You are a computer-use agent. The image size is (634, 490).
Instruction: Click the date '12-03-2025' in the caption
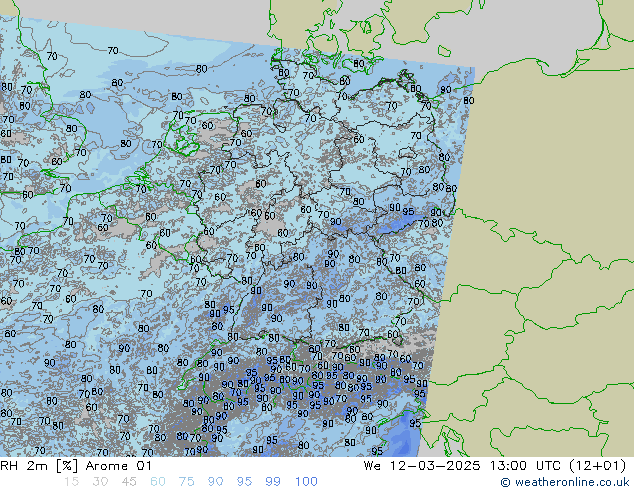click(435, 466)
